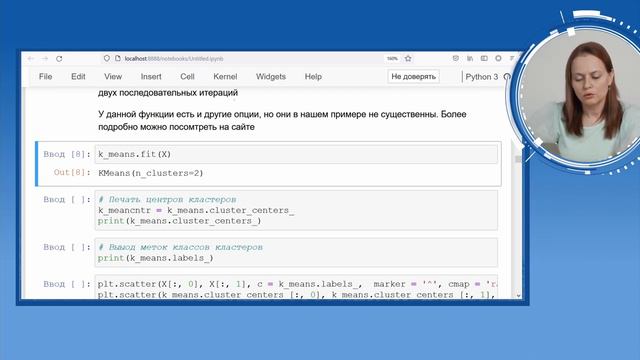The image size is (640, 360).
Task: Click the k_means.fit(X) code cell
Action: [x=296, y=154]
